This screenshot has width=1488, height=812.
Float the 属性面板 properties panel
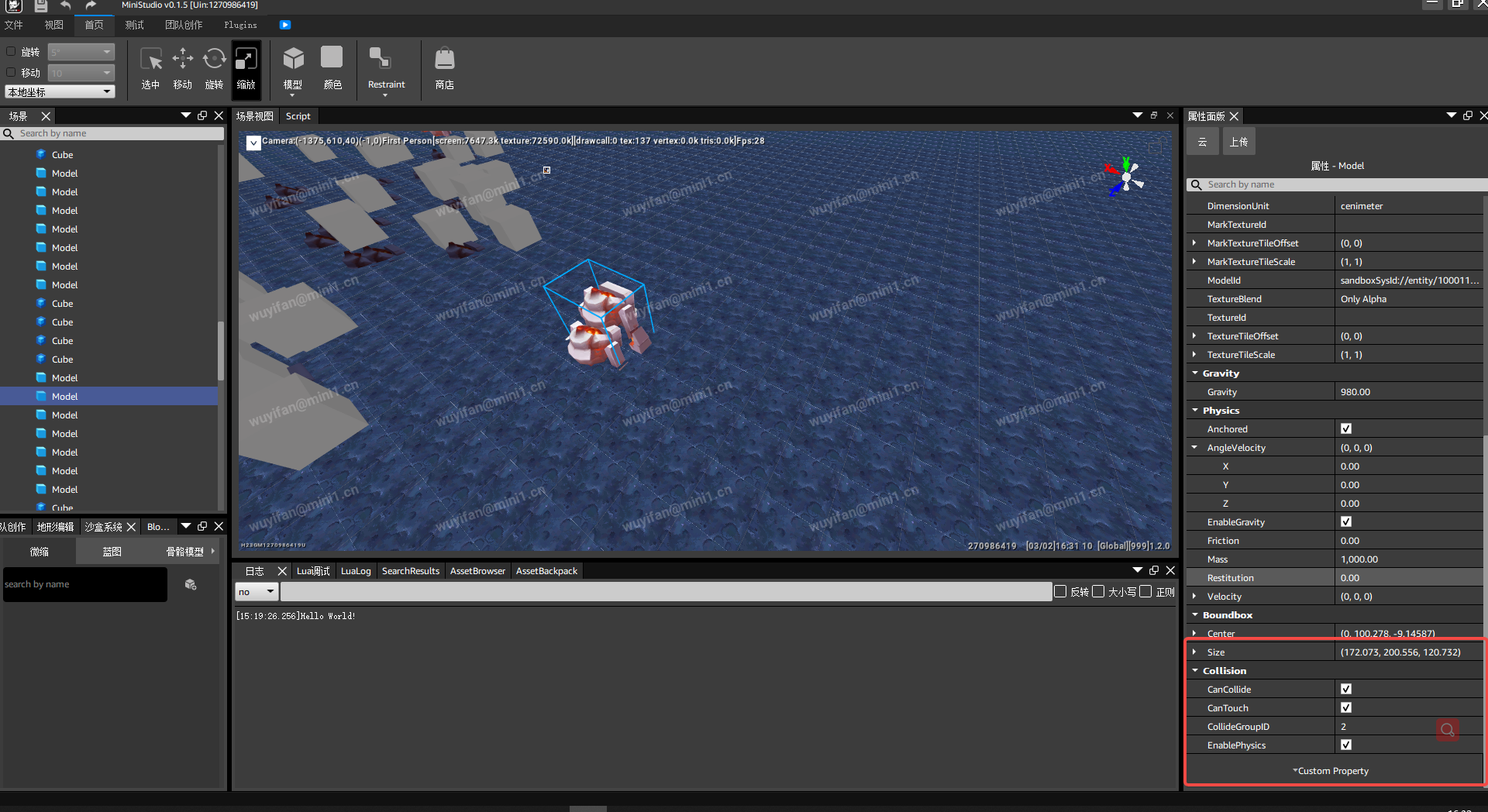[x=1468, y=115]
